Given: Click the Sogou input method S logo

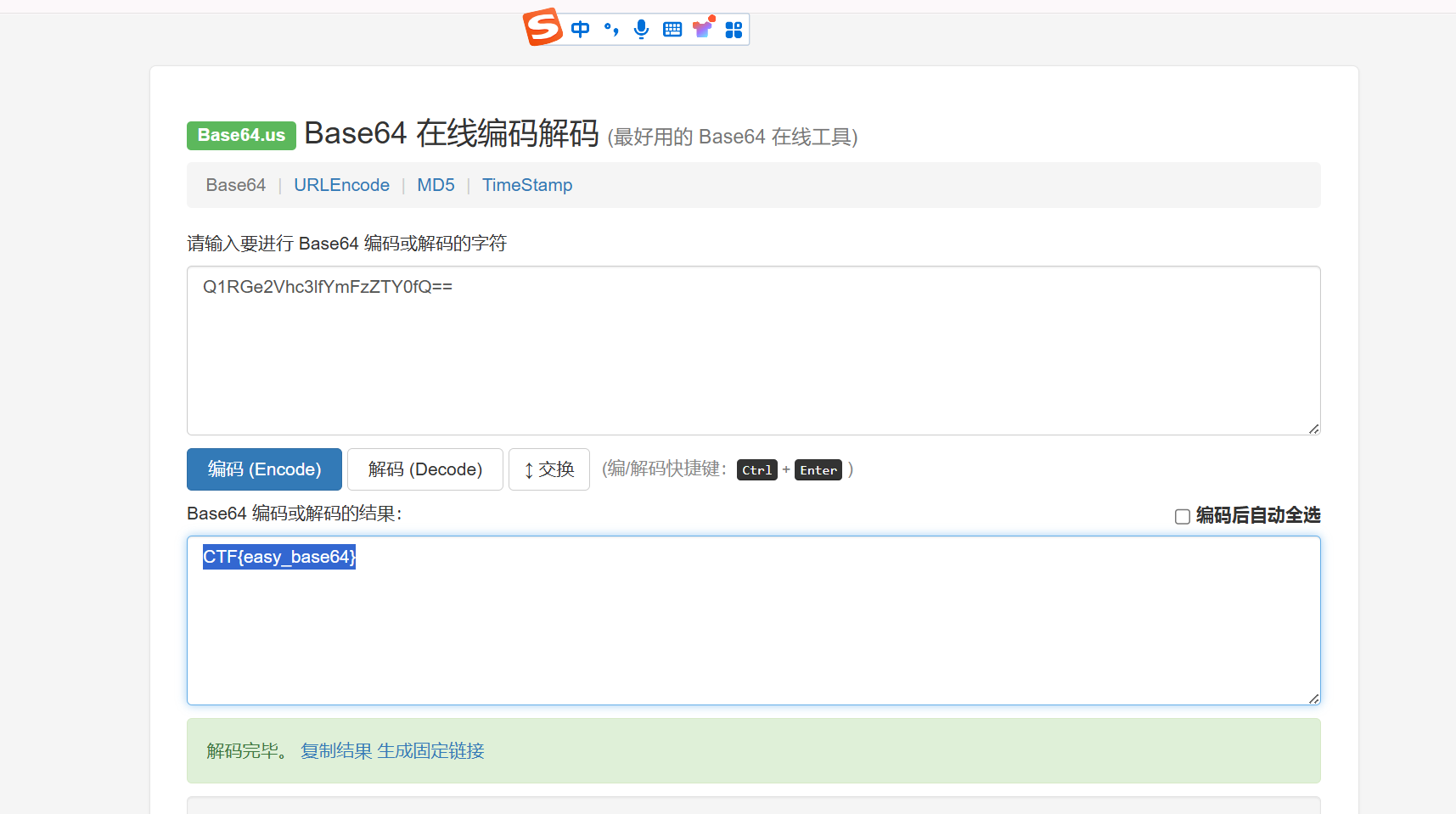Looking at the screenshot, I should [542, 27].
